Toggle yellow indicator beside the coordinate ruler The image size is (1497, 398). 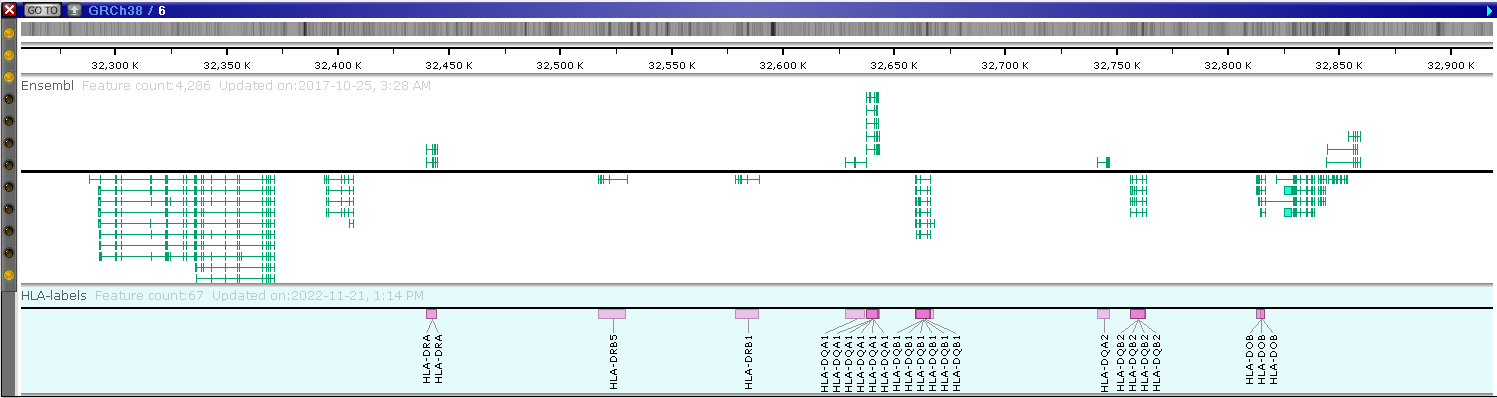click(9, 55)
